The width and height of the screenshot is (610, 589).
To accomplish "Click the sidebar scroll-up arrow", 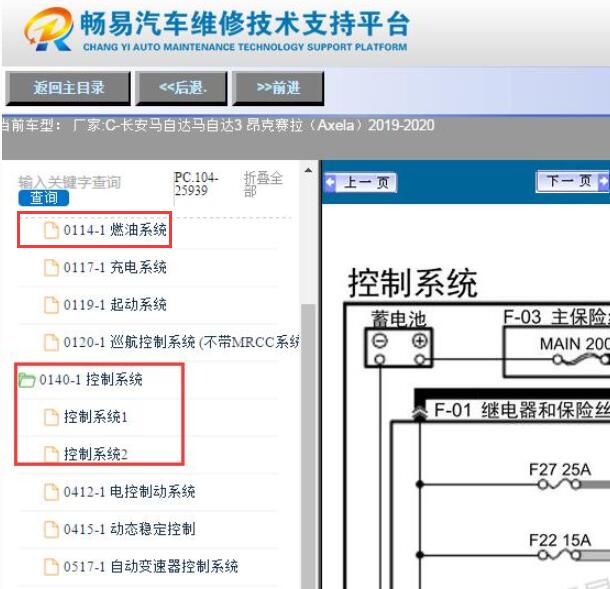I will (x=308, y=170).
